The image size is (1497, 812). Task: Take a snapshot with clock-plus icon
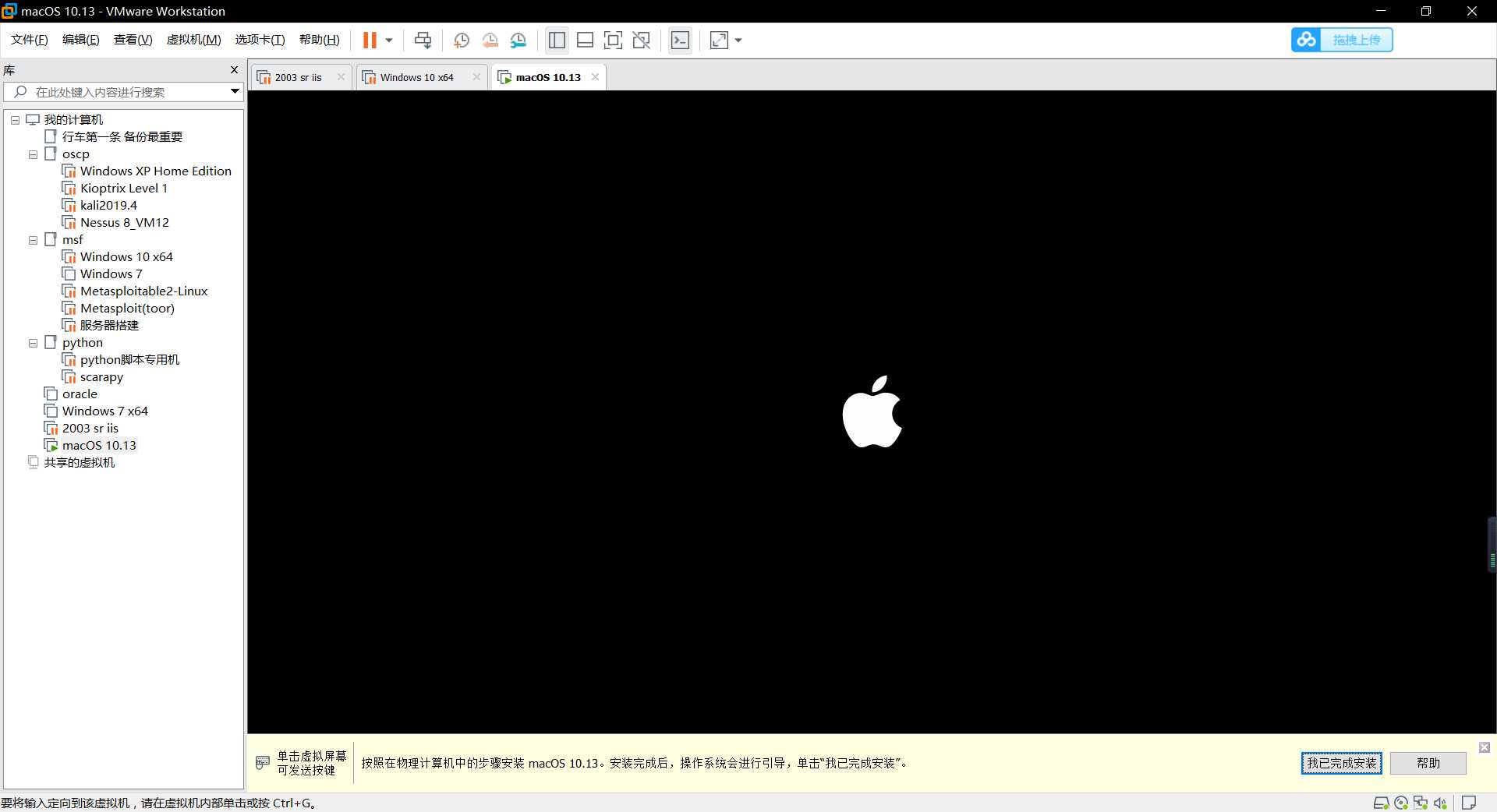(x=462, y=40)
